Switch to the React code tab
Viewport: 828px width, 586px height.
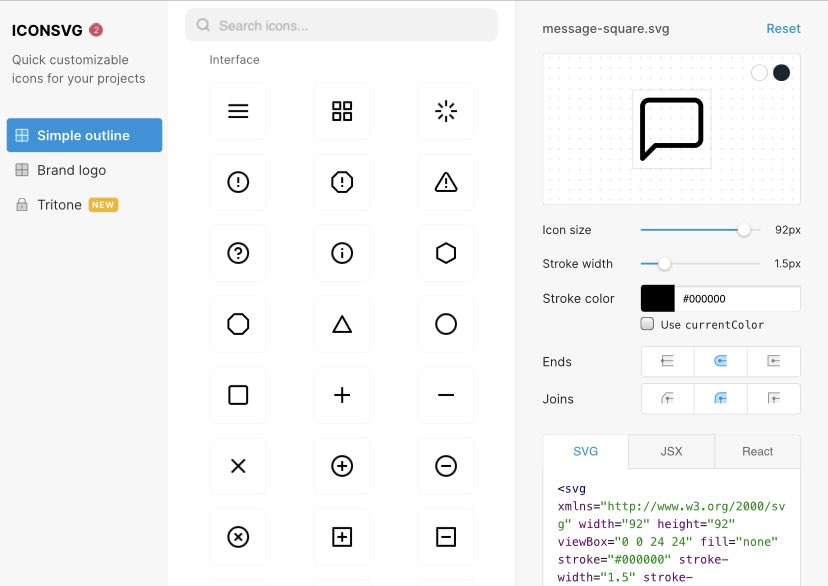pos(757,451)
